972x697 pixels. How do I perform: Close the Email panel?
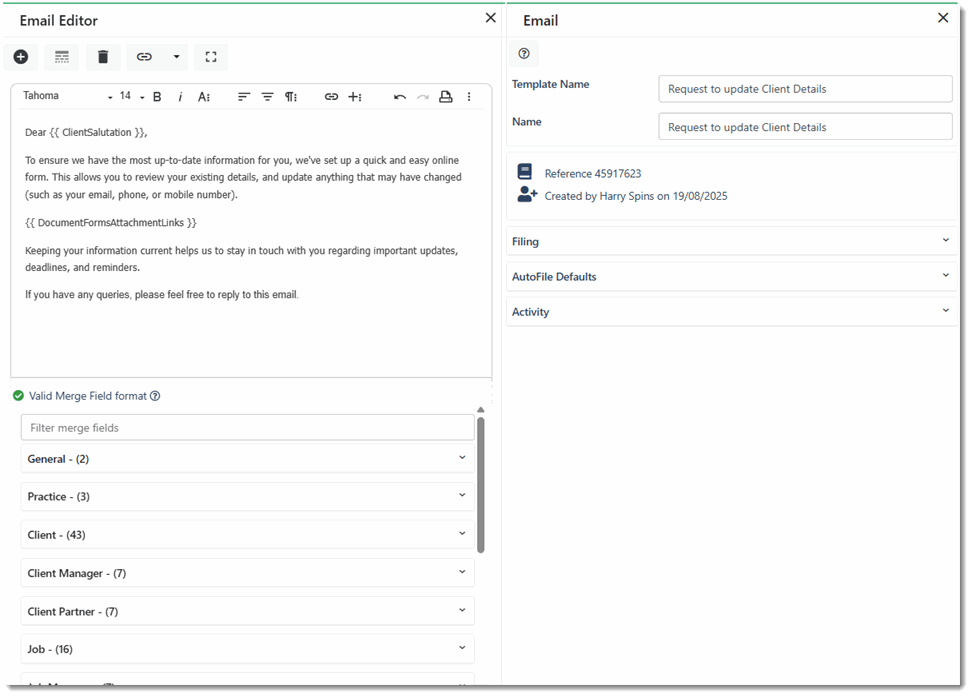943,18
